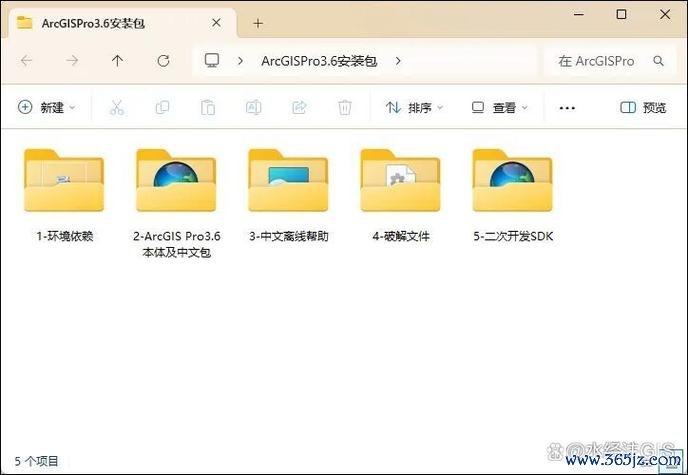Open the 3-中文离线帮助 folder icon

(288, 180)
